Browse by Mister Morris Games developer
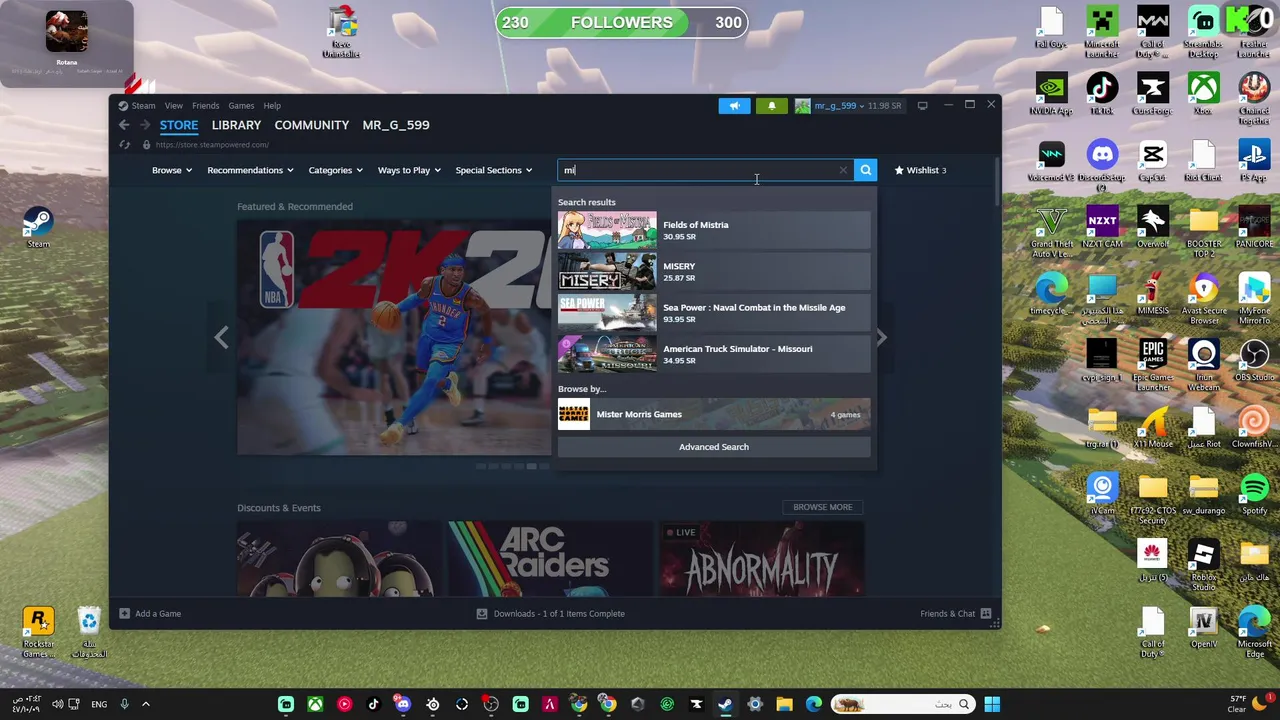1280x720 pixels. point(714,414)
